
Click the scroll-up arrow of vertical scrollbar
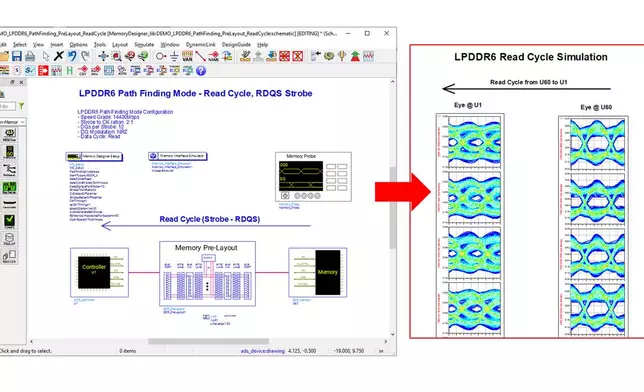tap(393, 82)
